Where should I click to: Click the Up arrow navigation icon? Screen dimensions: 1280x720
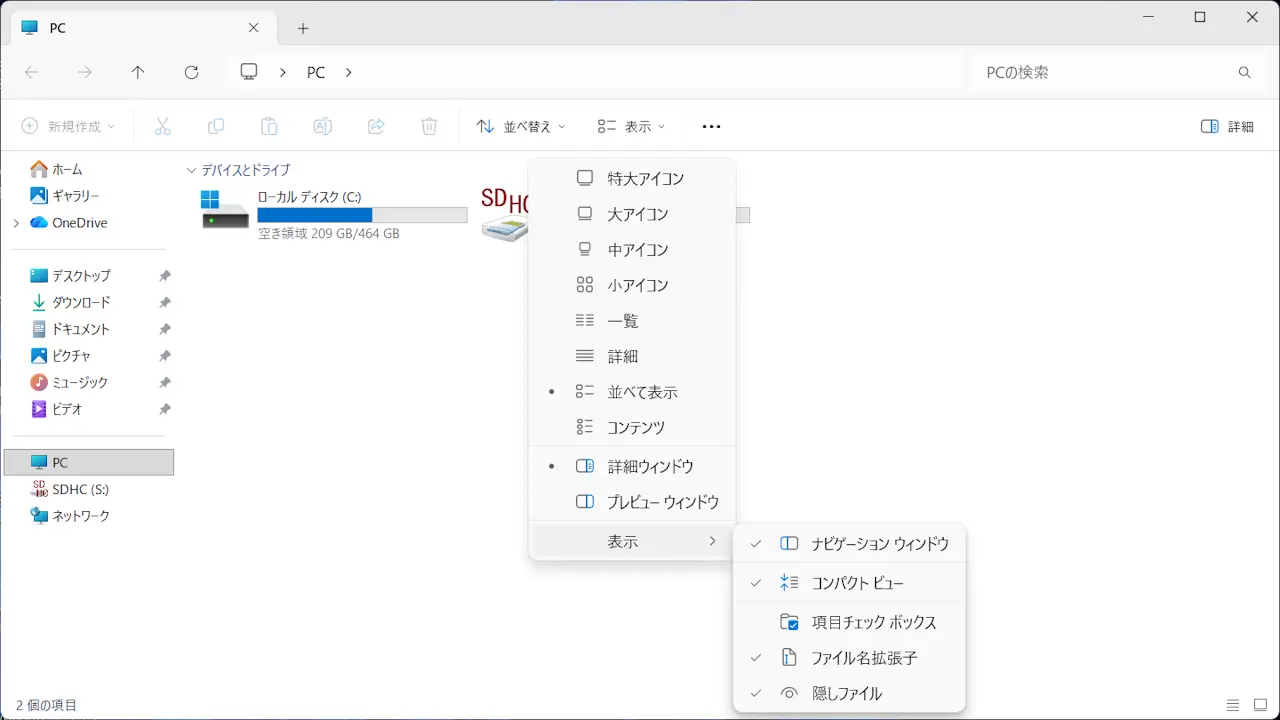pyautogui.click(x=138, y=72)
